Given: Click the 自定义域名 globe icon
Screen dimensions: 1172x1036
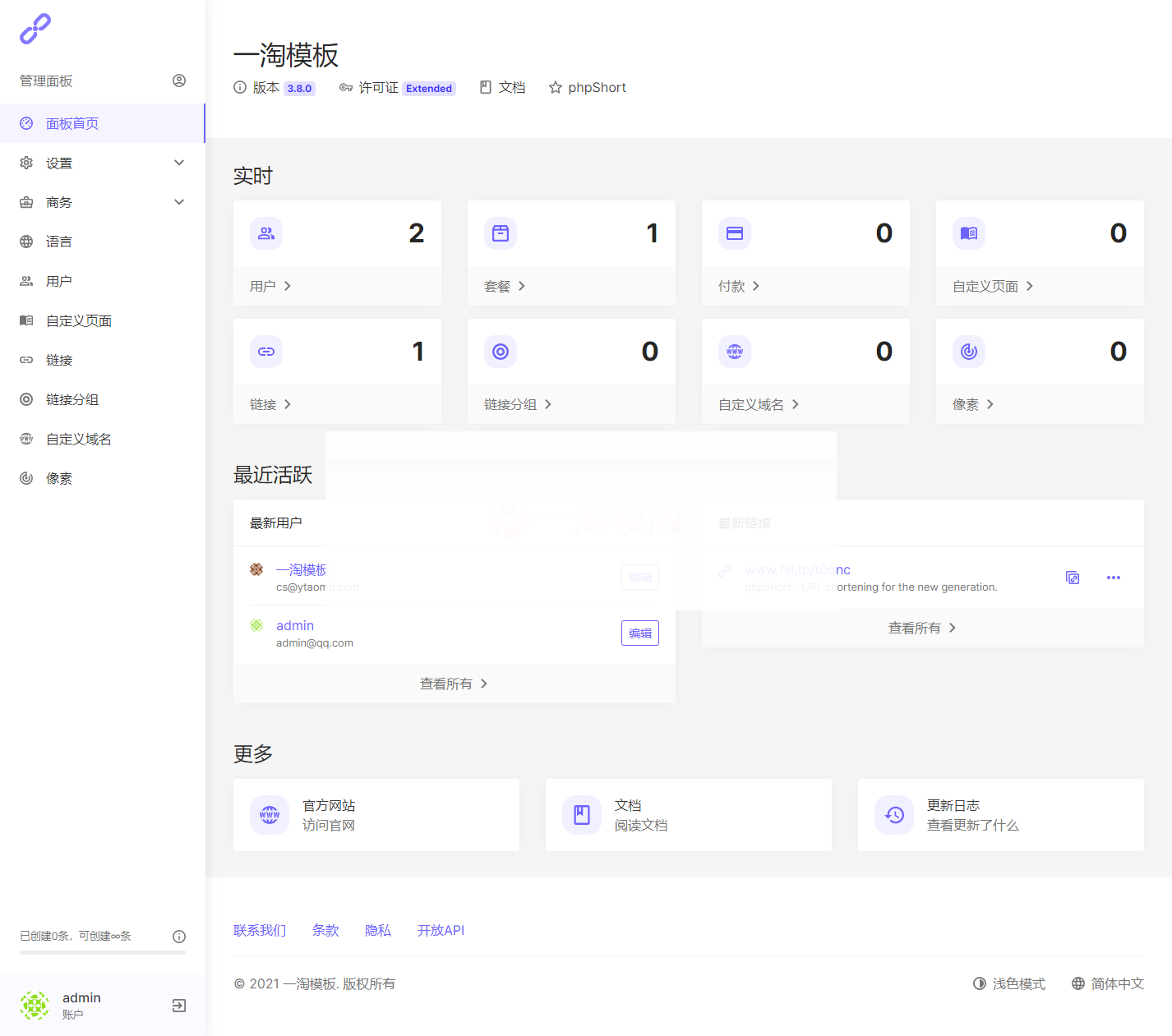Looking at the screenshot, I should pos(734,351).
